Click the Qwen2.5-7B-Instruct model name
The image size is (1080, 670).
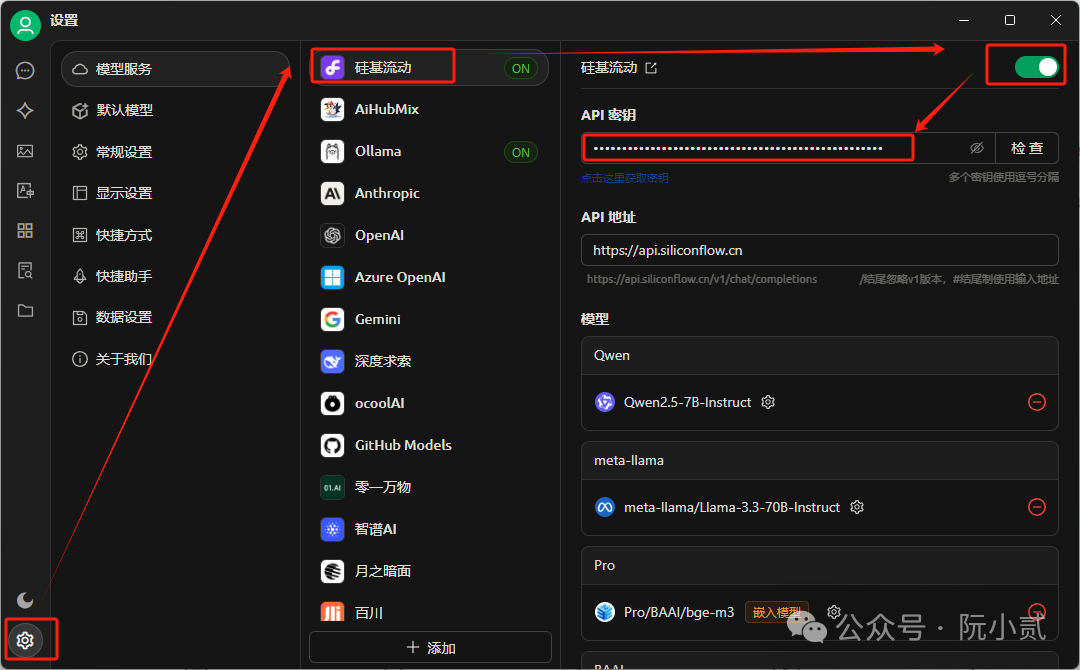click(687, 402)
